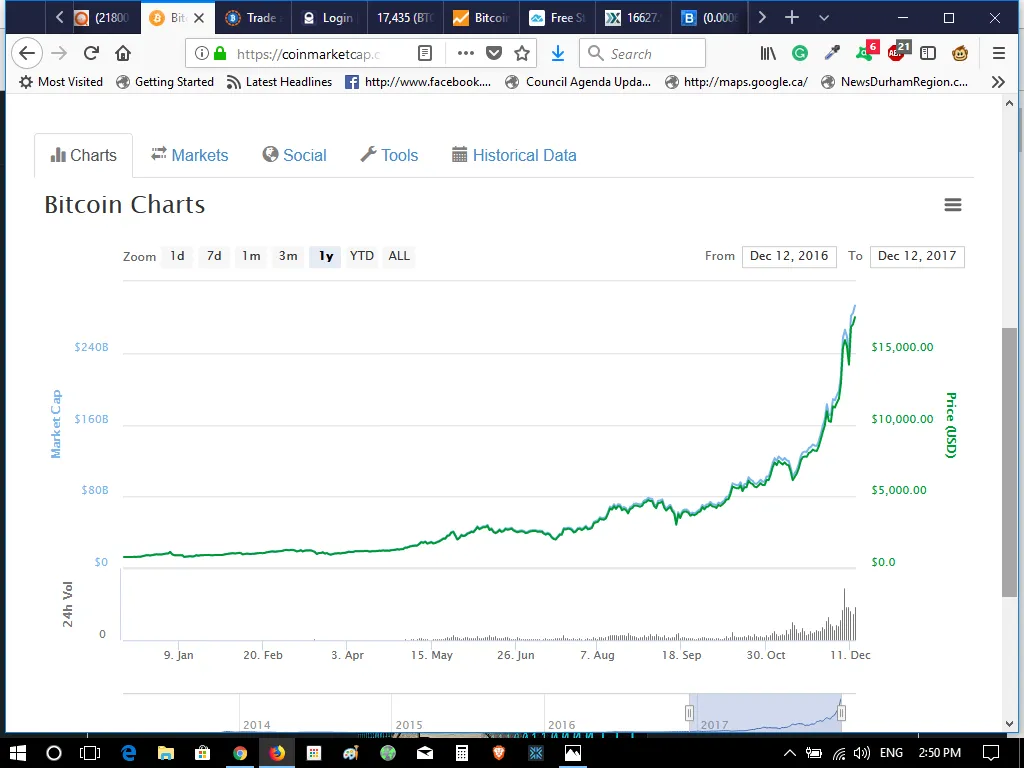The width and height of the screenshot is (1024, 768).
Task: Reload the page with the refresh icon
Action: 91,54
